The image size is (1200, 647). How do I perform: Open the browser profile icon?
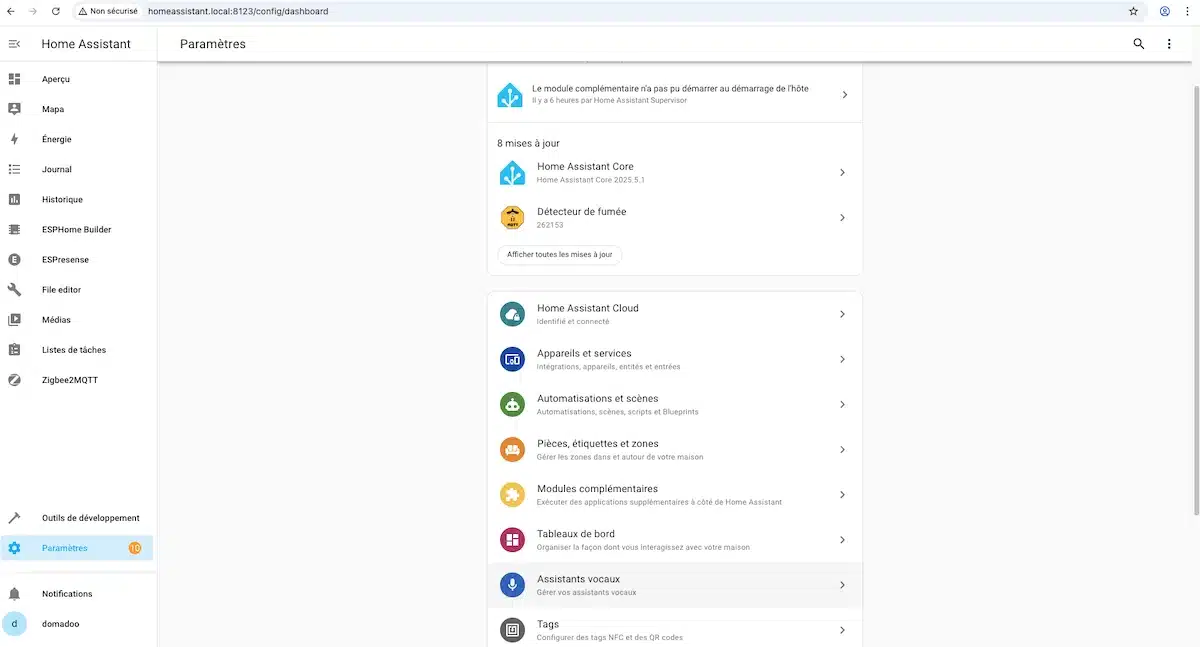[x=1165, y=11]
